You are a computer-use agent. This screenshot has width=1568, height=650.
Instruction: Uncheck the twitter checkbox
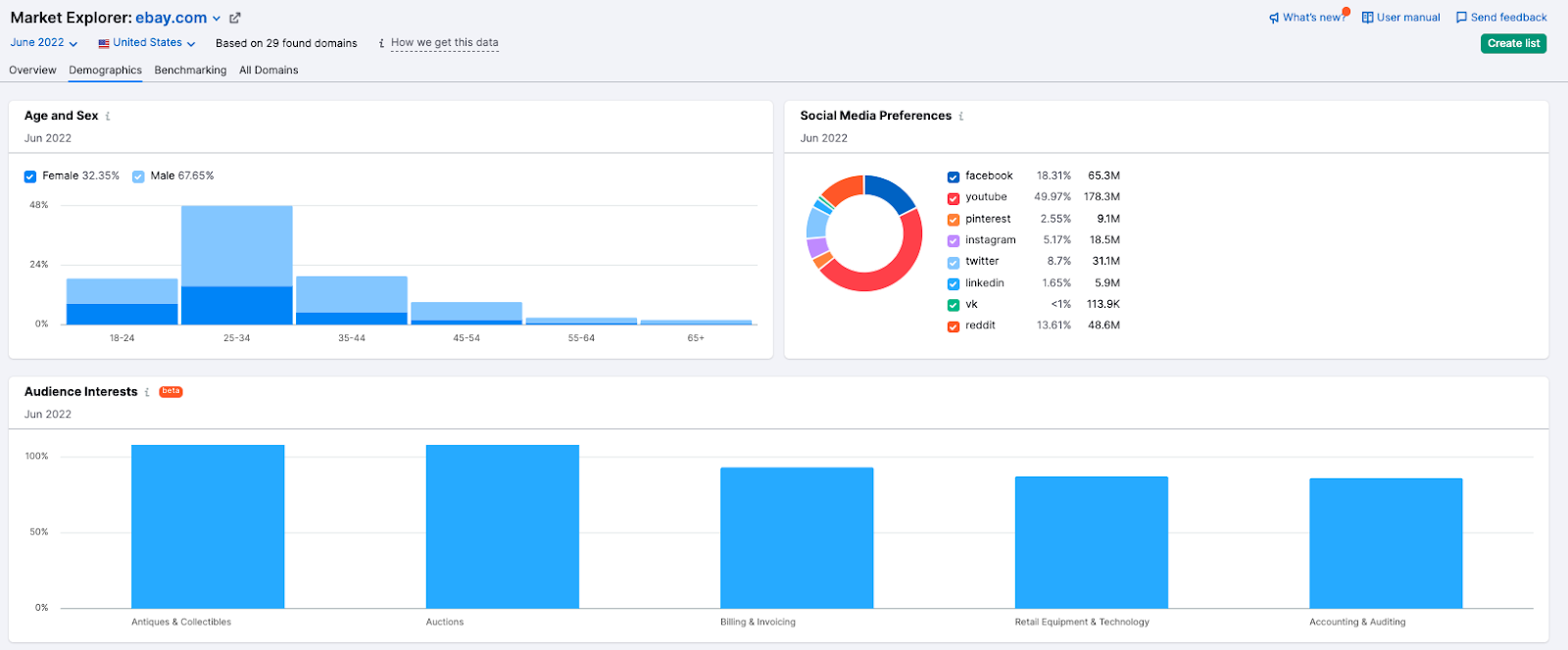click(x=954, y=262)
